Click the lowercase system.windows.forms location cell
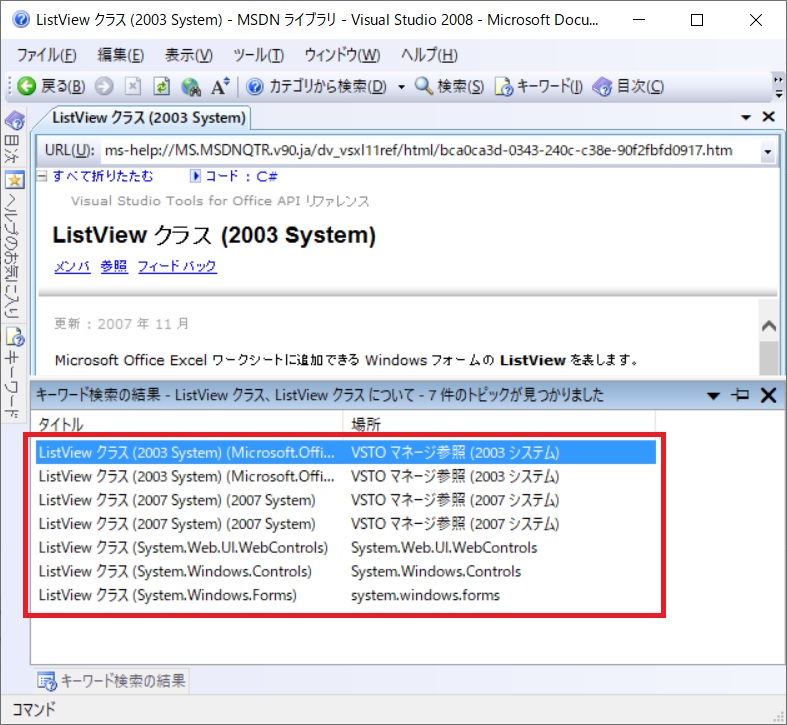The height and width of the screenshot is (725, 787). pyautogui.click(x=426, y=595)
